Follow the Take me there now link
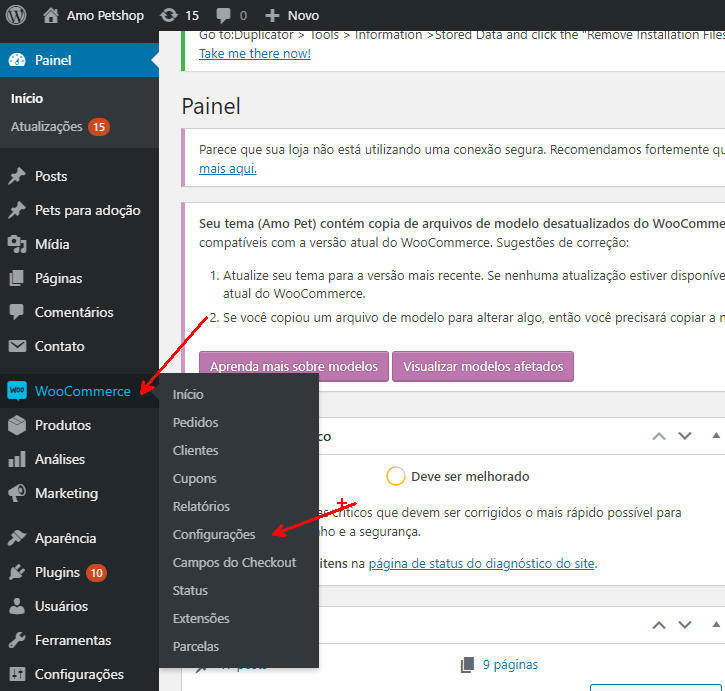725x691 pixels. 254,53
